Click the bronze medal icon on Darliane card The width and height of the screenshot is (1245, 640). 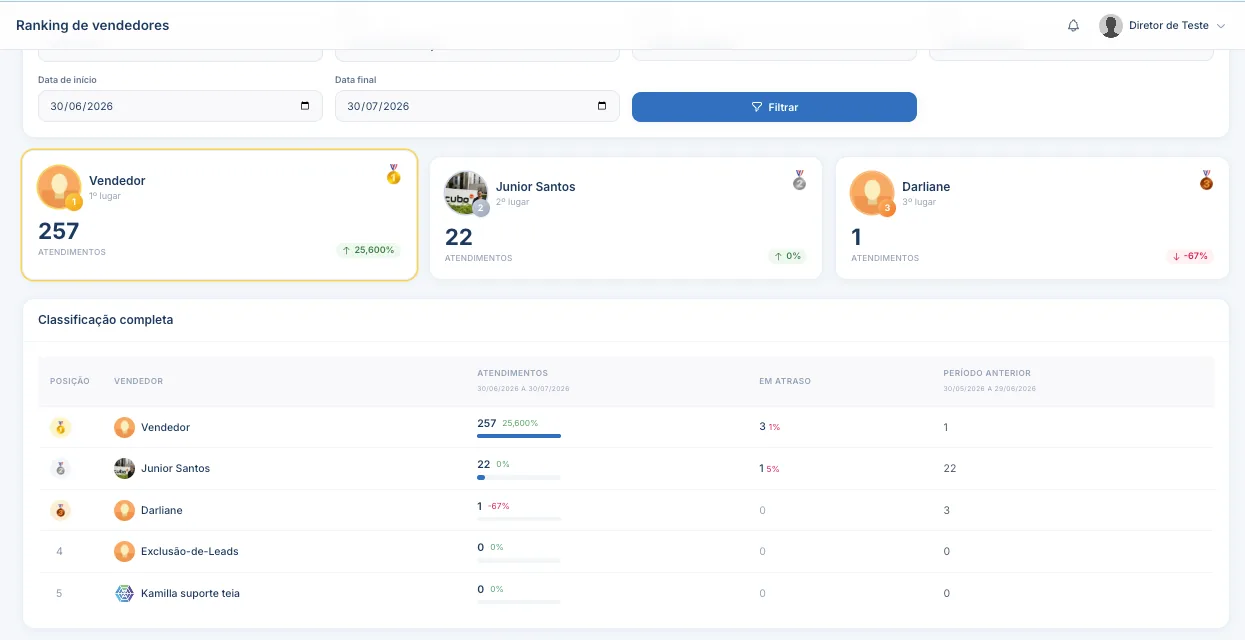click(1206, 180)
